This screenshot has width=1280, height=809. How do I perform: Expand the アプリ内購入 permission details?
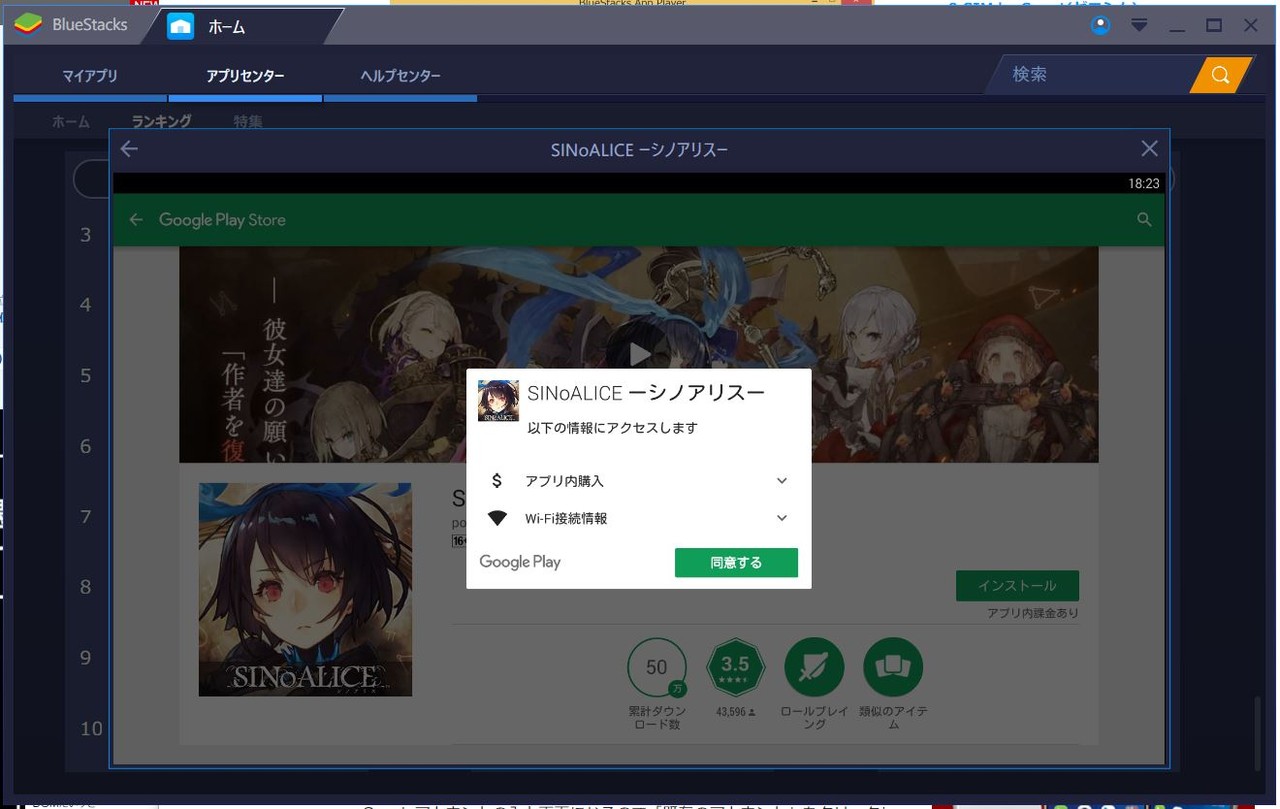coord(782,481)
